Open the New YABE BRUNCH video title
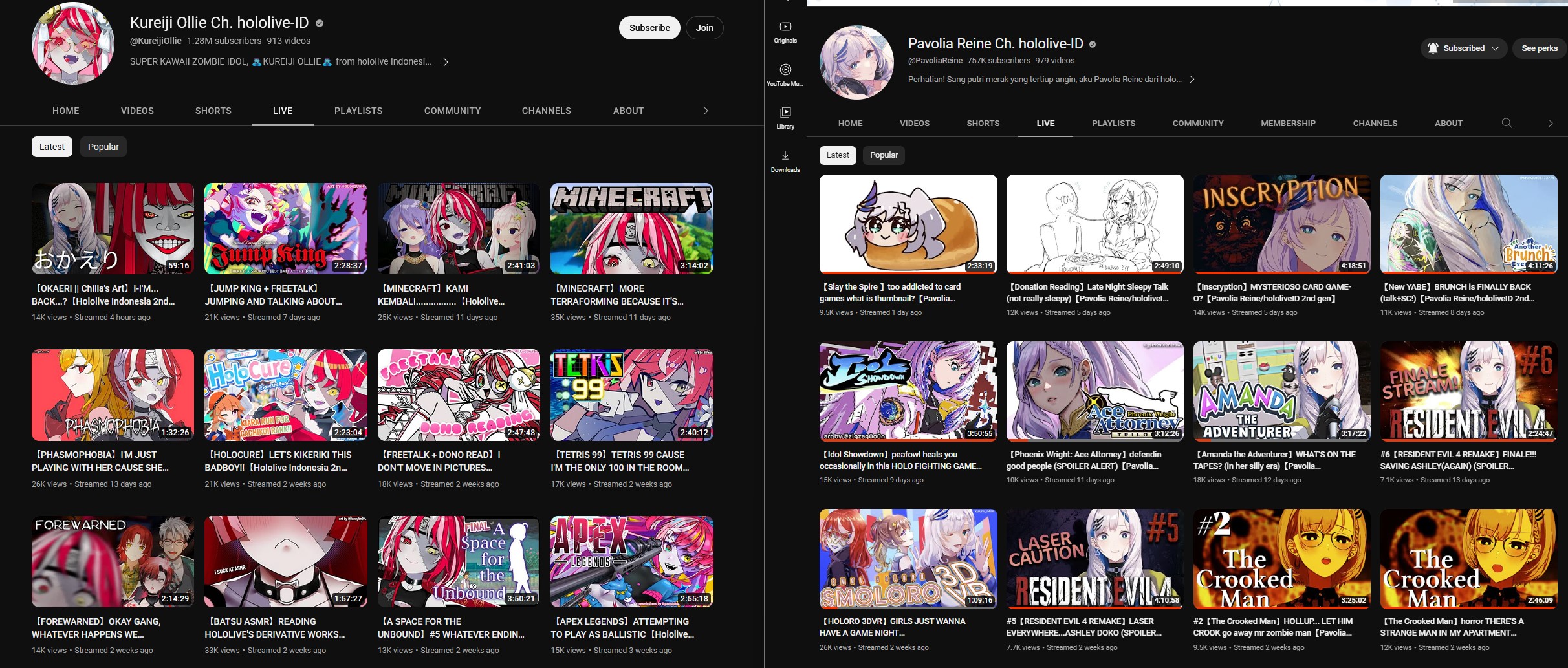 (x=1457, y=292)
